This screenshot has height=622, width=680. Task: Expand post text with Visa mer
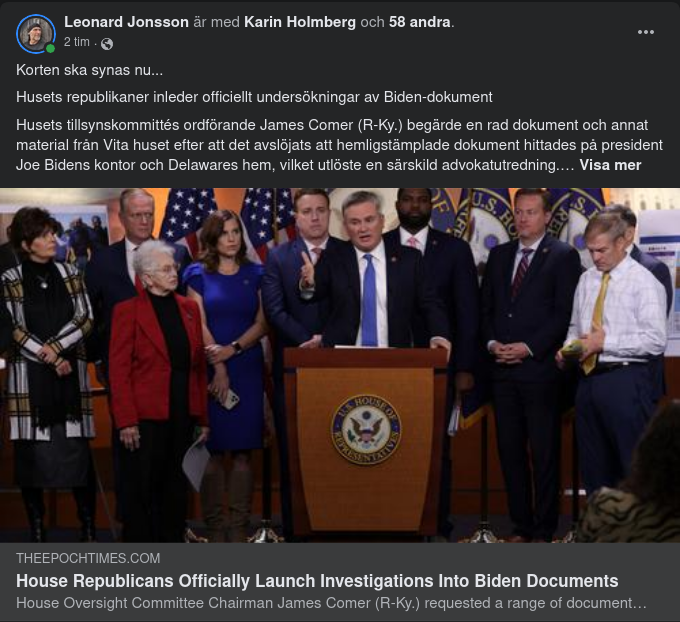610,165
